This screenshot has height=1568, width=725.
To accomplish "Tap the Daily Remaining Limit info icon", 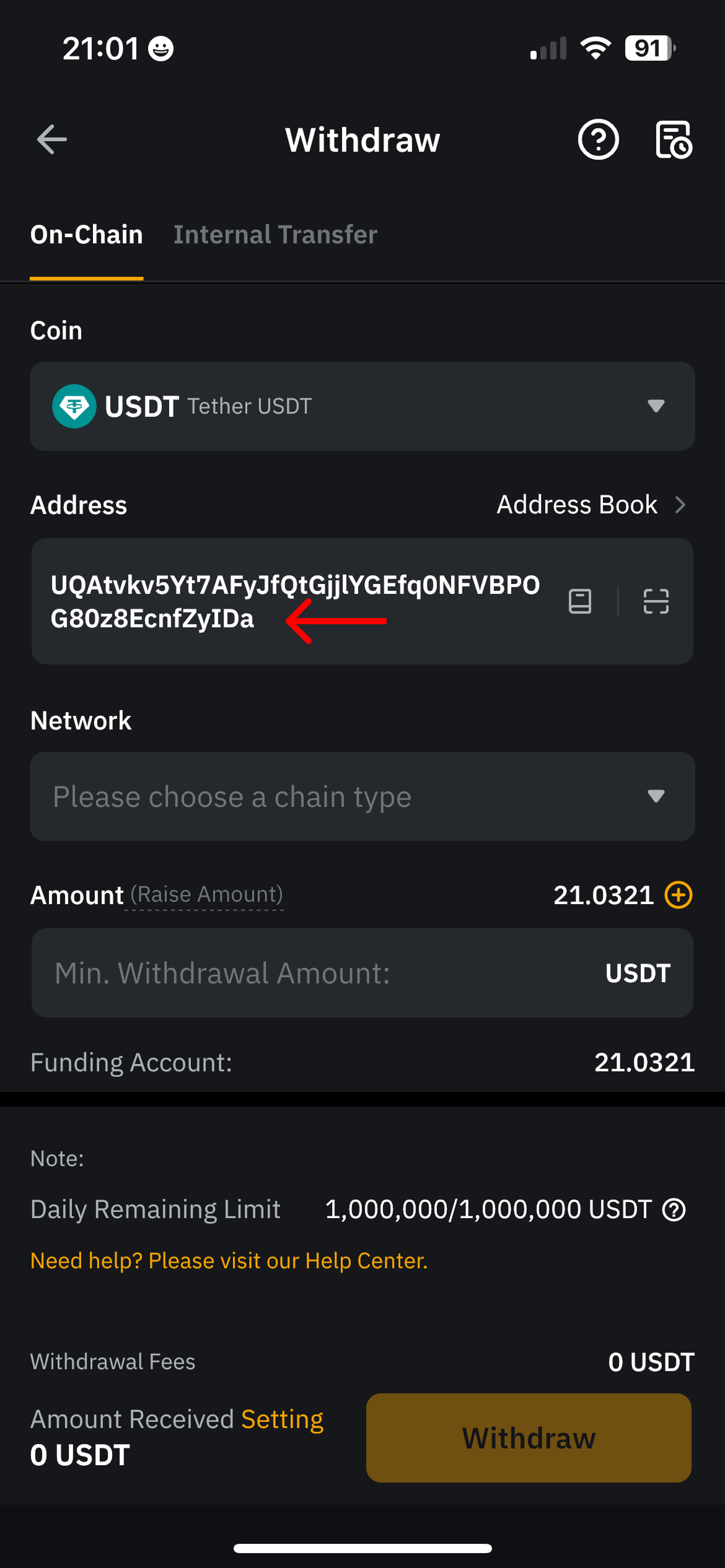I will coord(674,1209).
